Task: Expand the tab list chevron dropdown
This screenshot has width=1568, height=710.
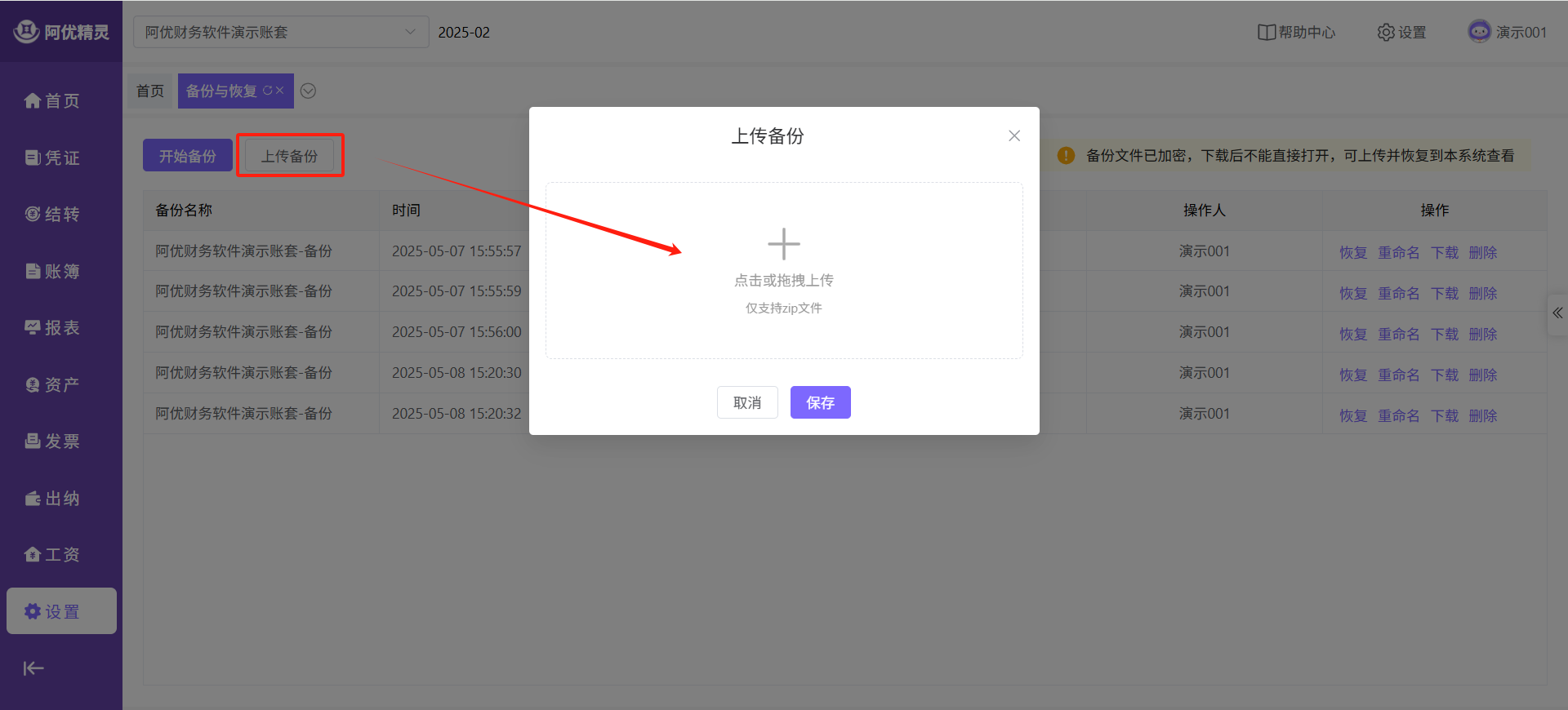Action: (308, 91)
